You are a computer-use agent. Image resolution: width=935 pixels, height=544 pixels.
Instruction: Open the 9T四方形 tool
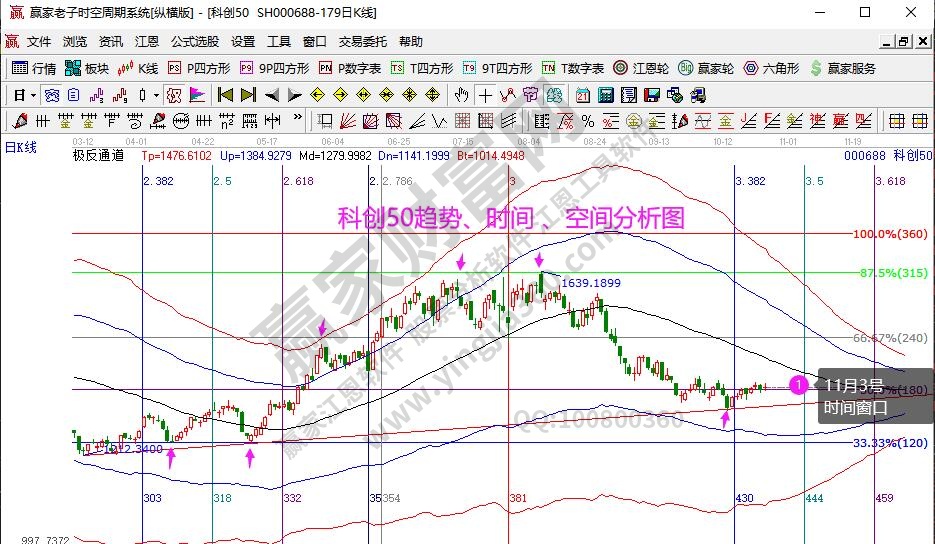(498, 69)
